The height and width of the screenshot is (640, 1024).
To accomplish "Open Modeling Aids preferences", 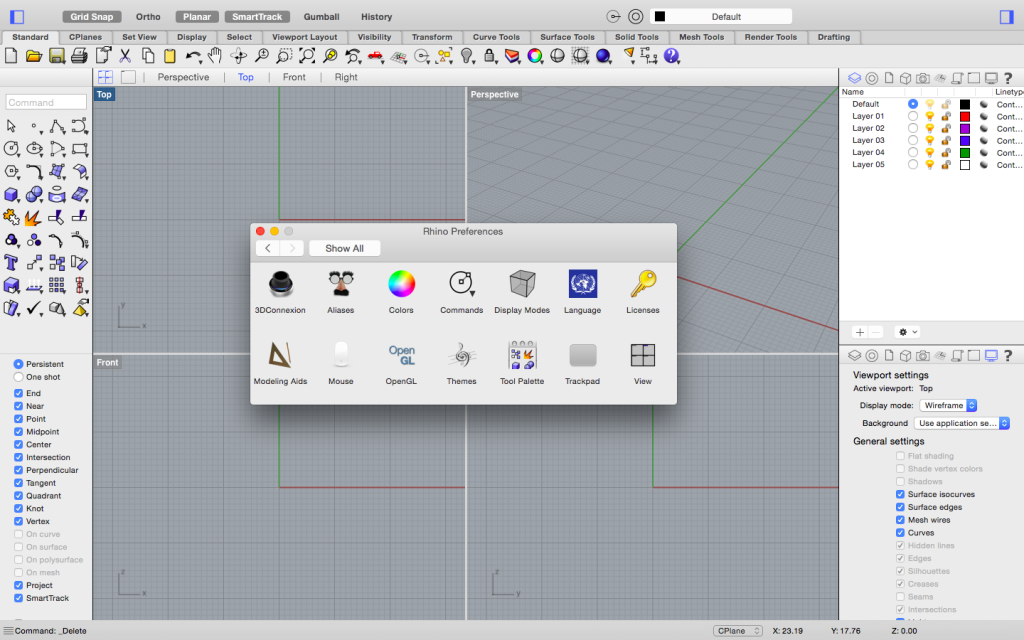I will tap(280, 362).
